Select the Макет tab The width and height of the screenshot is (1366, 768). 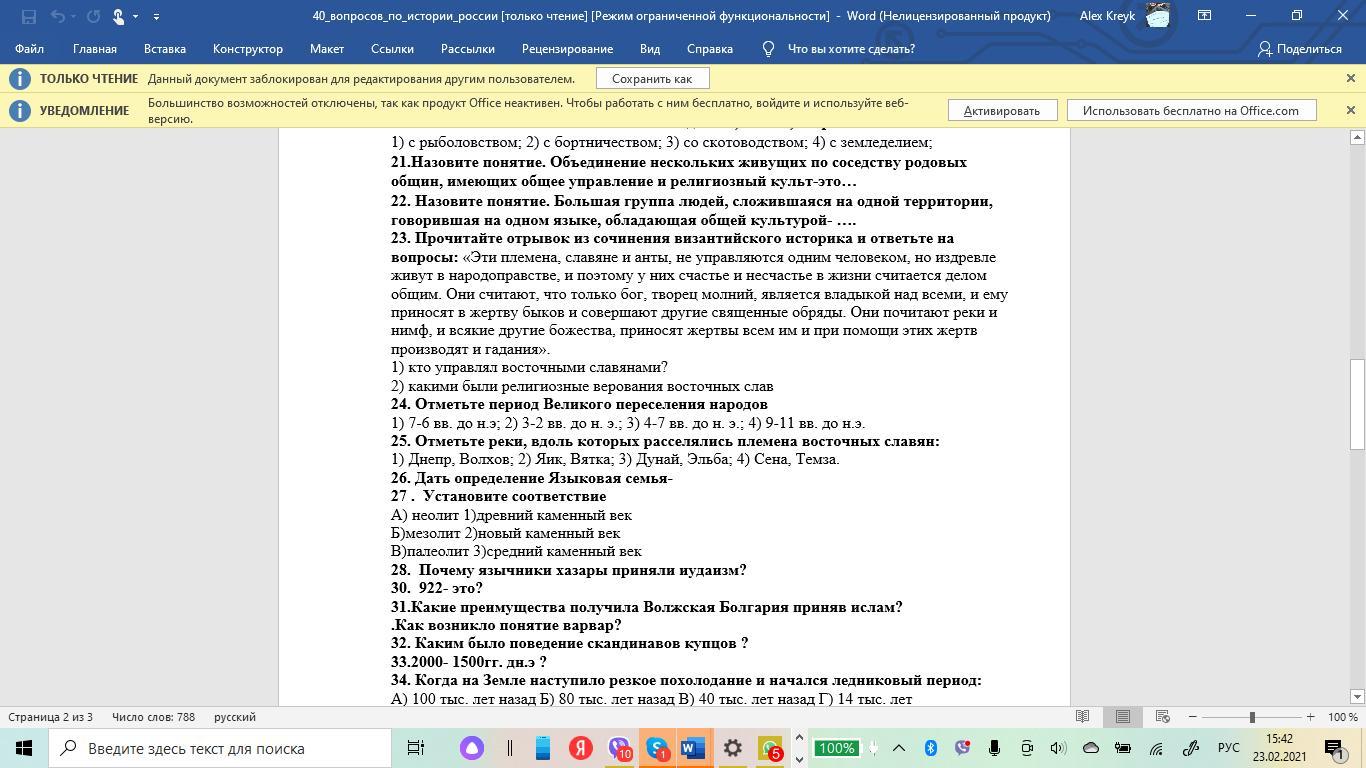(327, 49)
